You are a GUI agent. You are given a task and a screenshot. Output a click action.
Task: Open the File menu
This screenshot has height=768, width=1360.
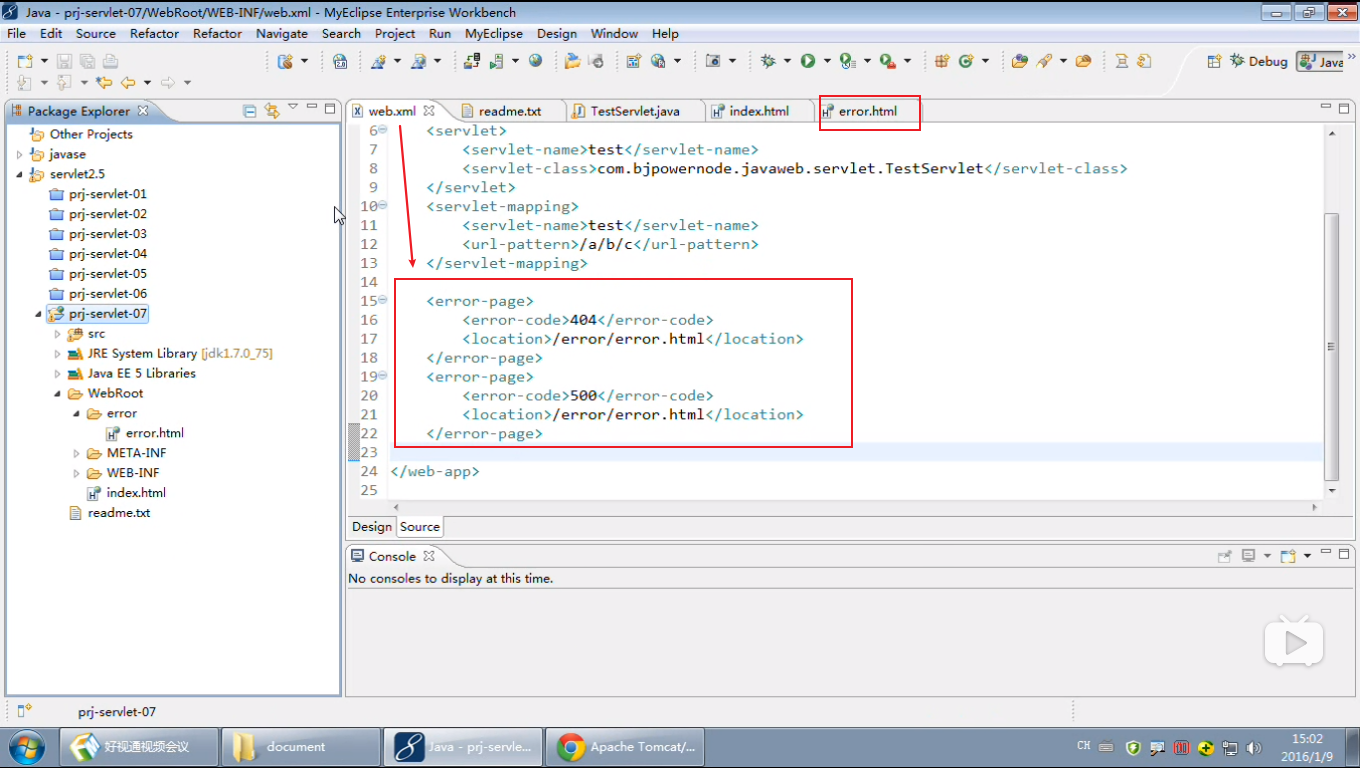click(16, 33)
